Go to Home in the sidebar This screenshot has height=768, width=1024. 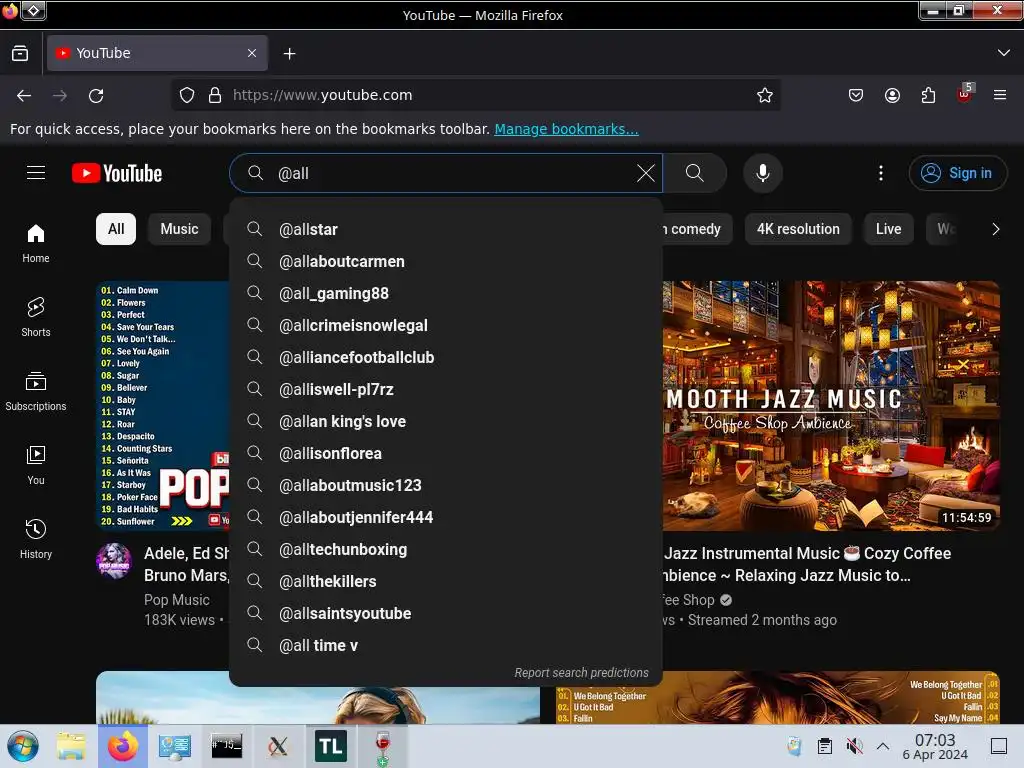click(36, 243)
